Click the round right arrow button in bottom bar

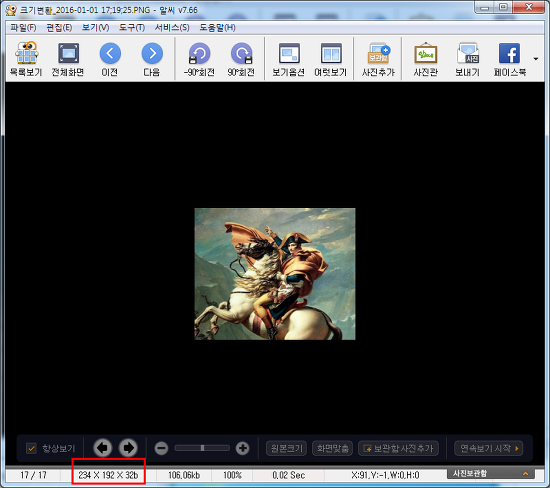point(128,448)
